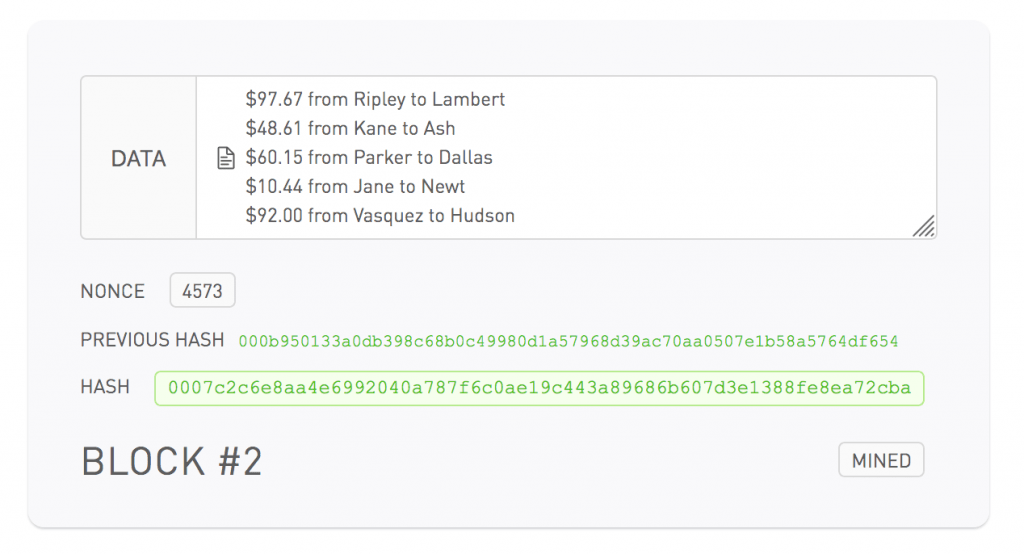The width and height of the screenshot is (1024, 554).
Task: Click the resize handle of the data textbox
Action: point(924,227)
